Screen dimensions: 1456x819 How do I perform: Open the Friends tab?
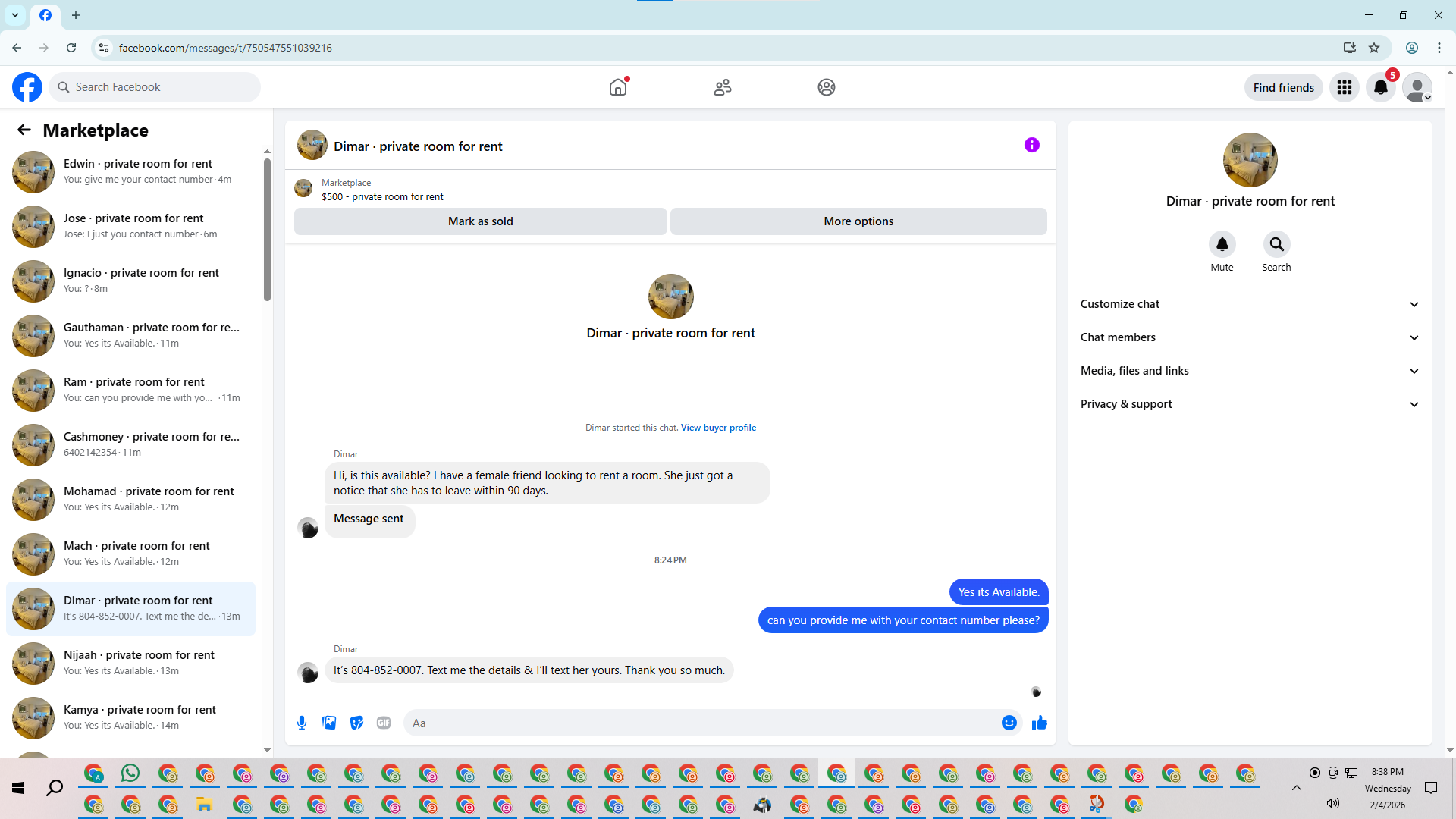point(722,87)
